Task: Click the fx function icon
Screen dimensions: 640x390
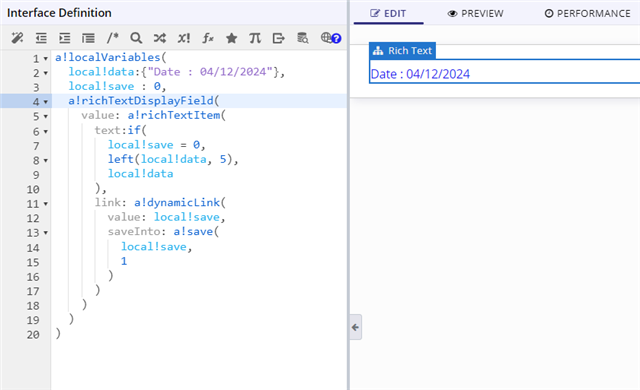Action: [x=208, y=38]
